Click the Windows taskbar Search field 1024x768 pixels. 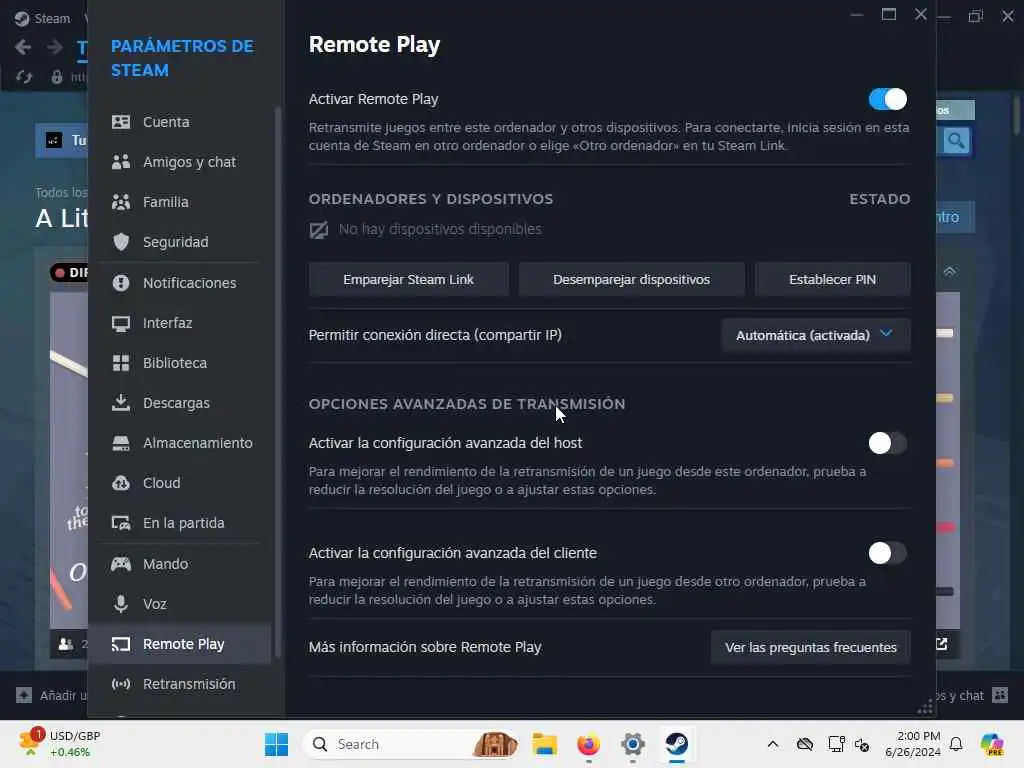coord(411,744)
